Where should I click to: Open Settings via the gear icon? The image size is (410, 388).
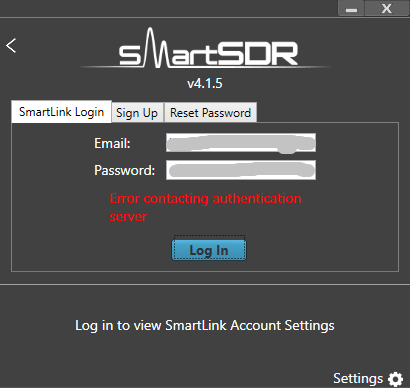tap(396, 379)
